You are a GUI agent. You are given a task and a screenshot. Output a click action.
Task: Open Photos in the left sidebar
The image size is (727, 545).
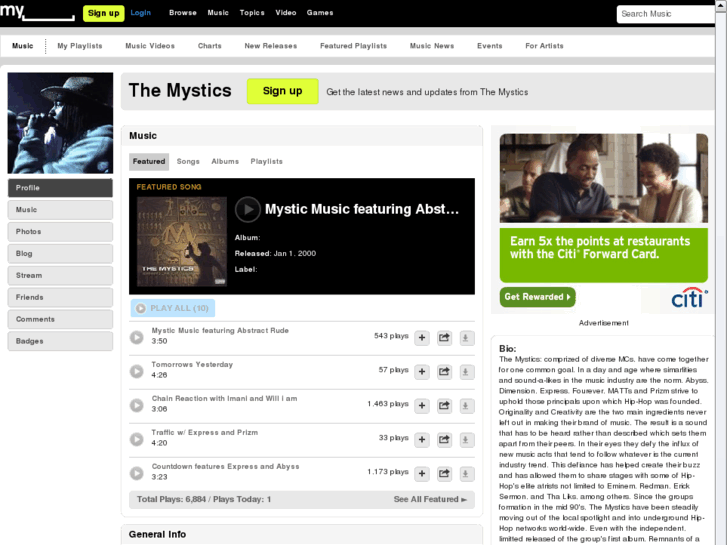pos(60,231)
